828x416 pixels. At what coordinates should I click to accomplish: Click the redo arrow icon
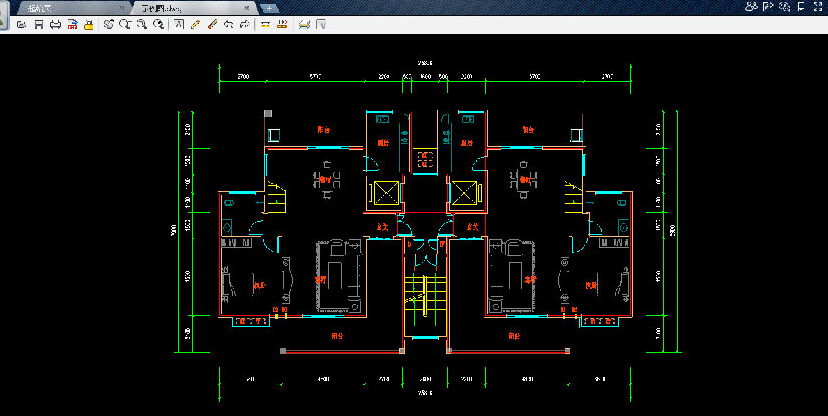[x=245, y=24]
